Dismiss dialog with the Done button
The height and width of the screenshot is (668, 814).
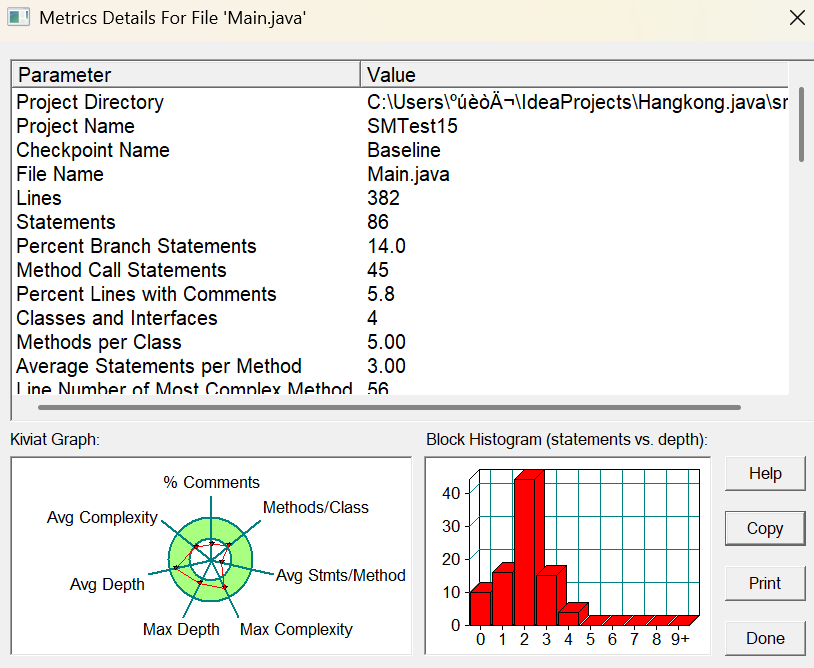pos(765,638)
